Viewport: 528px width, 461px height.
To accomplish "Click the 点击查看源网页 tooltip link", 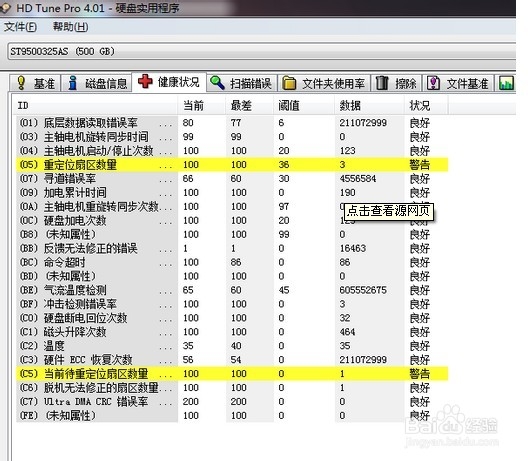I will click(388, 211).
